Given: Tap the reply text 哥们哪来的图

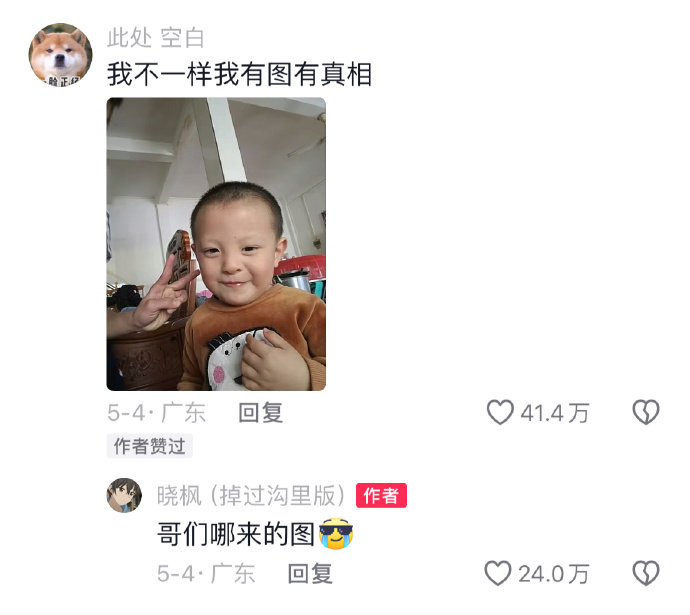Looking at the screenshot, I should (236, 534).
